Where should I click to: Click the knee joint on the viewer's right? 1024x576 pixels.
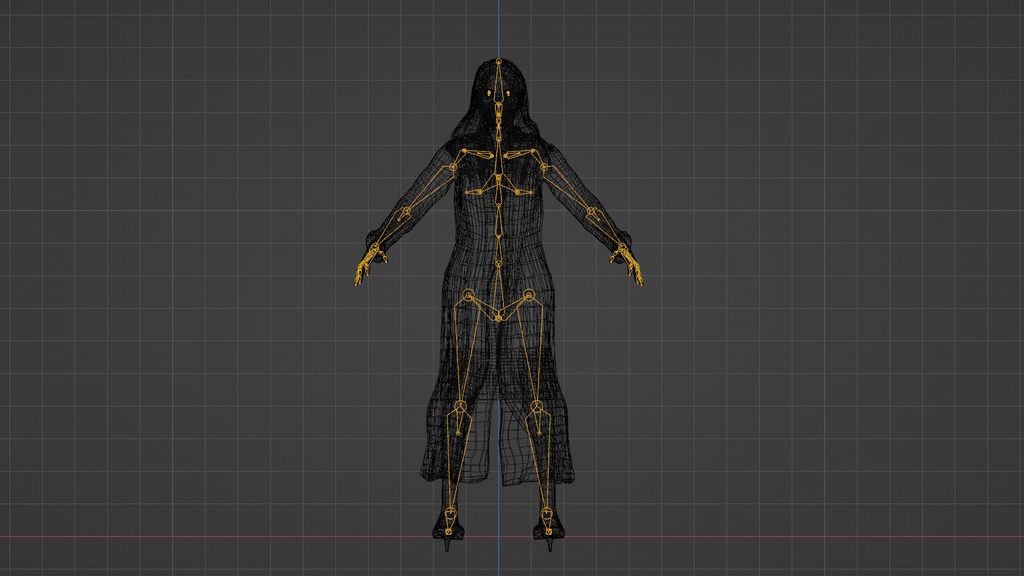coord(536,408)
